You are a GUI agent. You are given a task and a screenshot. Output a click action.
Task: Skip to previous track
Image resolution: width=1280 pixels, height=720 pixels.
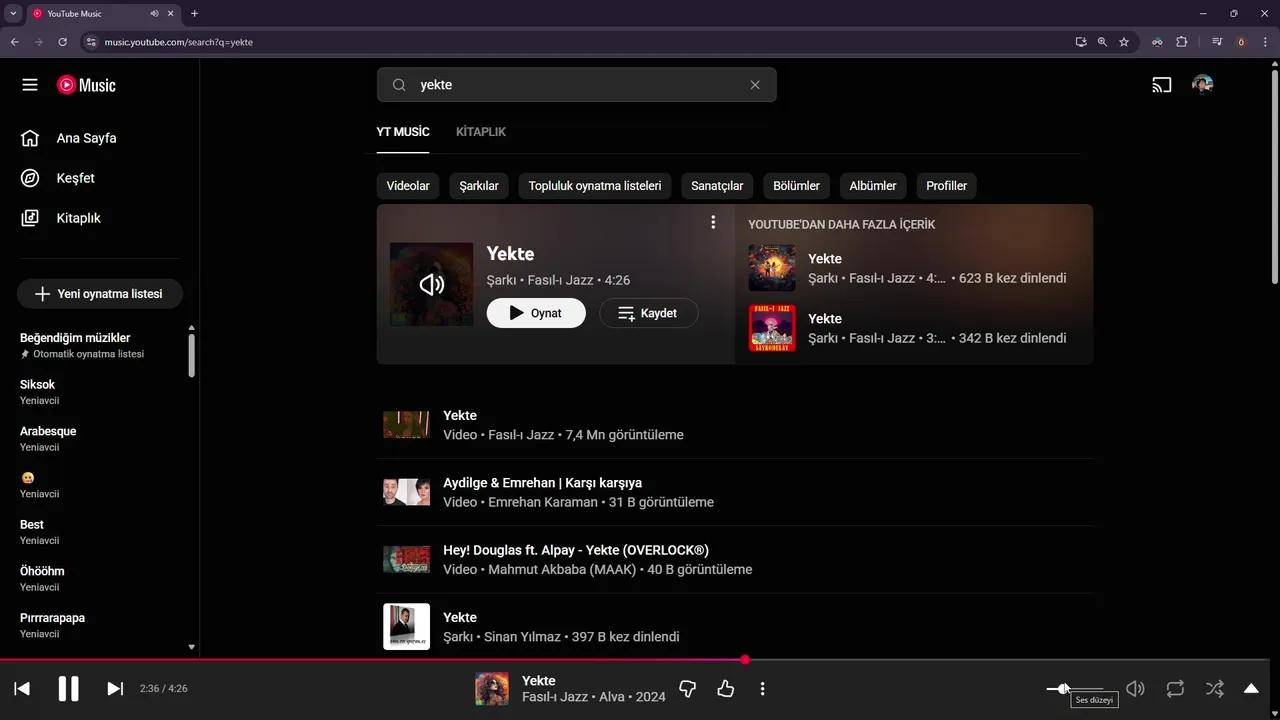click(x=22, y=688)
